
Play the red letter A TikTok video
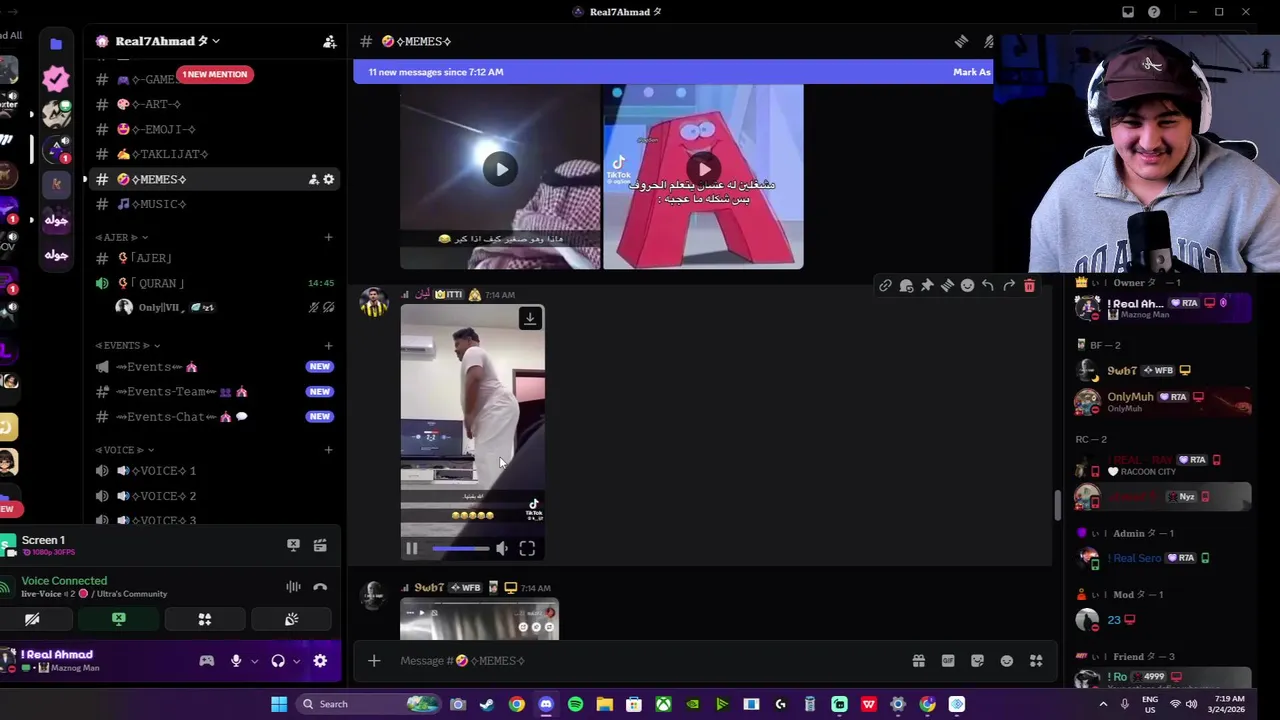point(703,169)
